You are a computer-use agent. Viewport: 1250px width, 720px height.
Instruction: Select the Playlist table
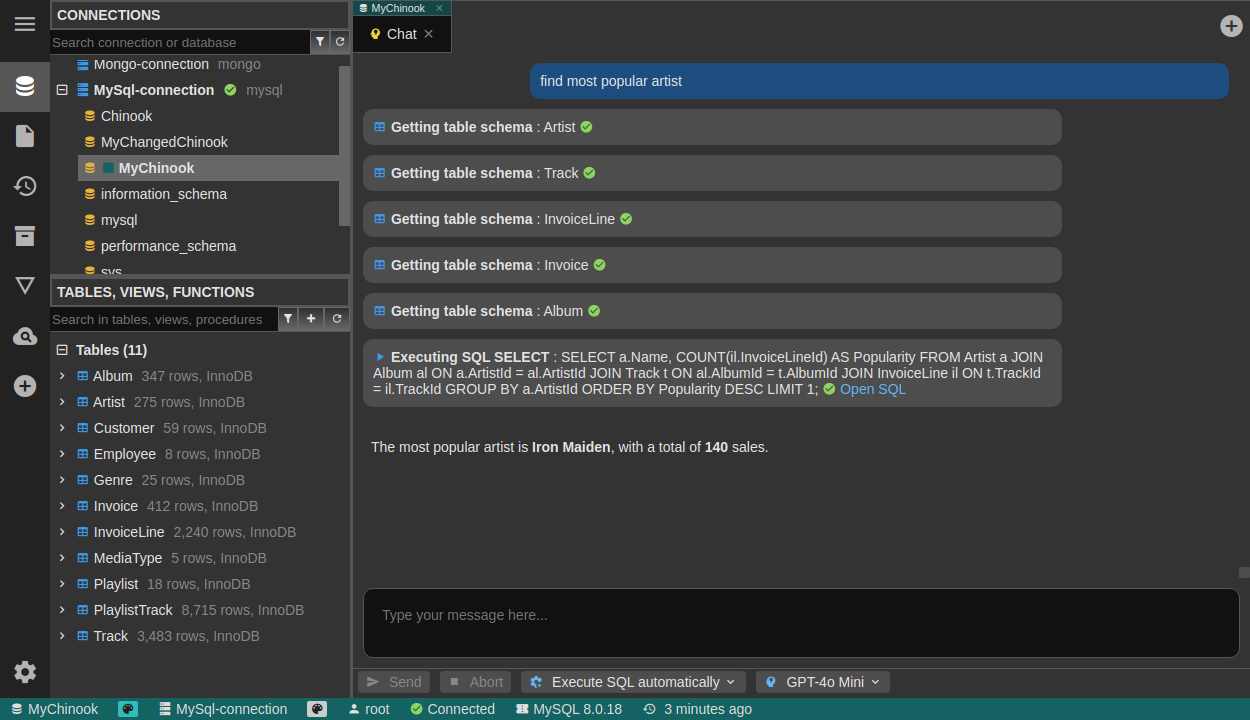[x=116, y=584]
